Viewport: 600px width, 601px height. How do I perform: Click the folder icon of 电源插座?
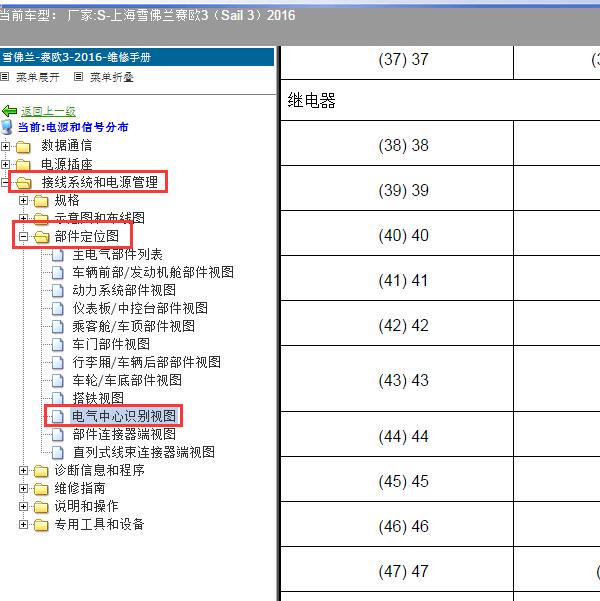(x=23, y=164)
